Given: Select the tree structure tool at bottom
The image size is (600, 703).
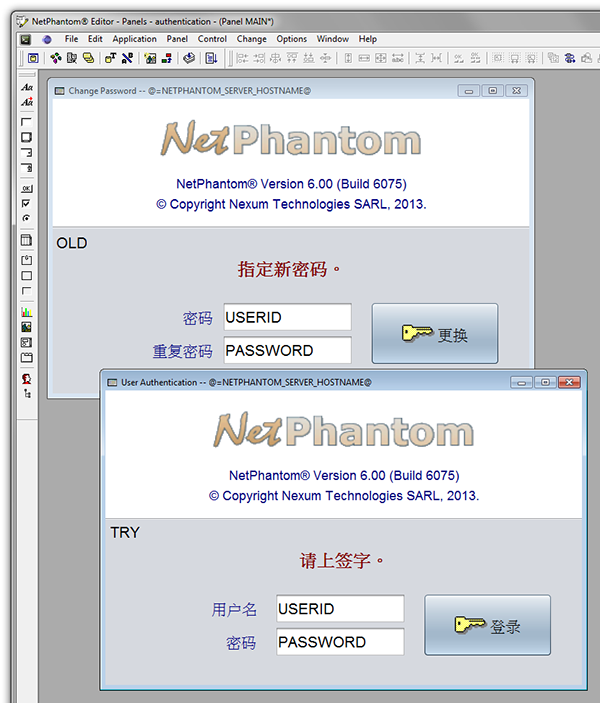Looking at the screenshot, I should [x=27, y=394].
